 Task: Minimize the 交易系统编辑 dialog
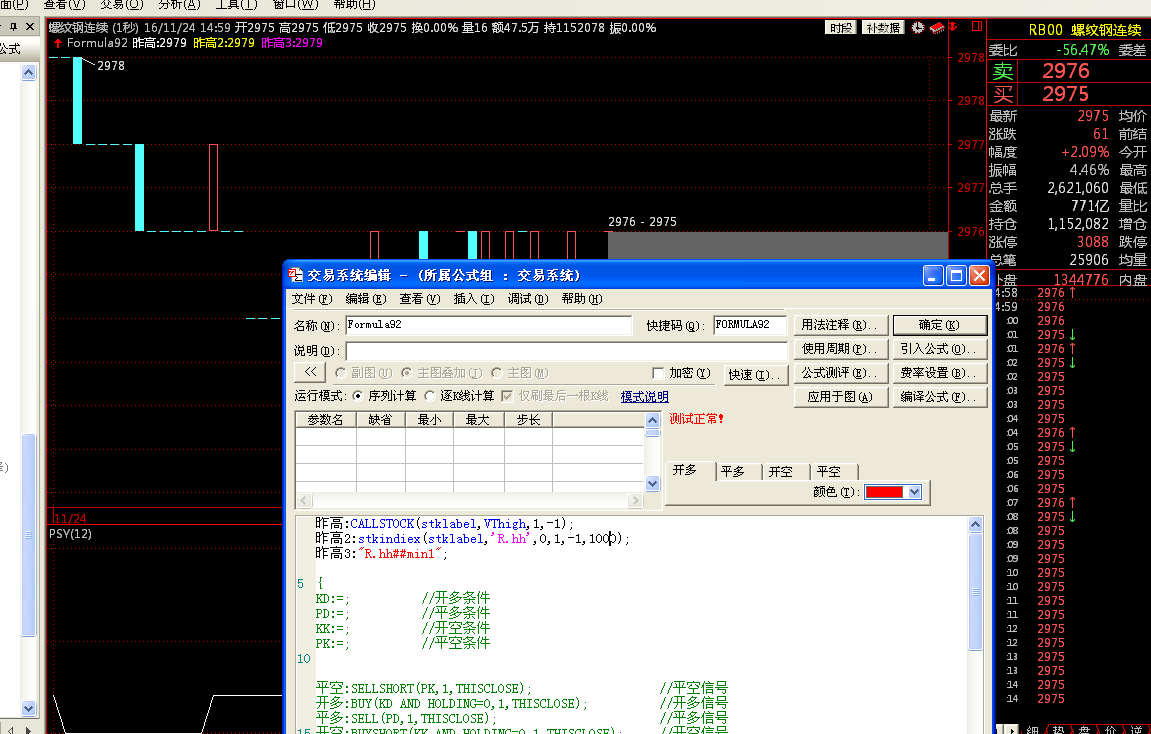[x=933, y=275]
